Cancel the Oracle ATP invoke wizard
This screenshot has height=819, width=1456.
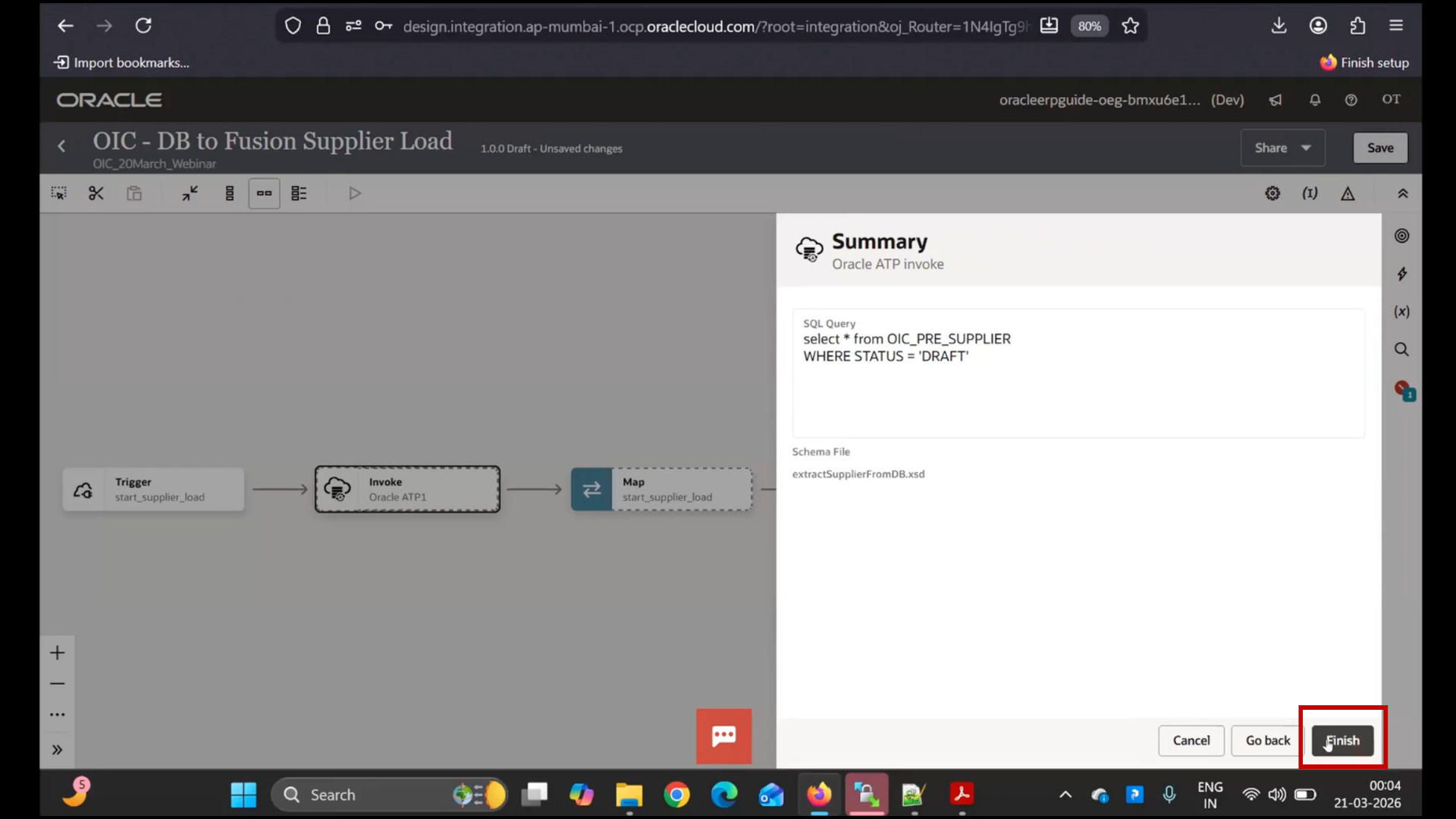tap(1191, 740)
